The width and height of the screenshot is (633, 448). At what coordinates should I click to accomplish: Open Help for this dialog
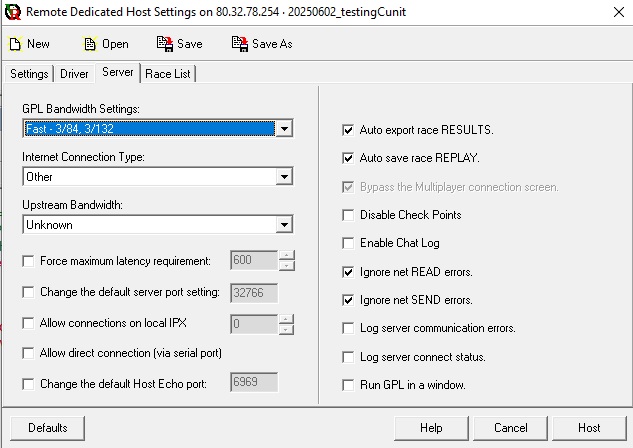[x=431, y=428]
